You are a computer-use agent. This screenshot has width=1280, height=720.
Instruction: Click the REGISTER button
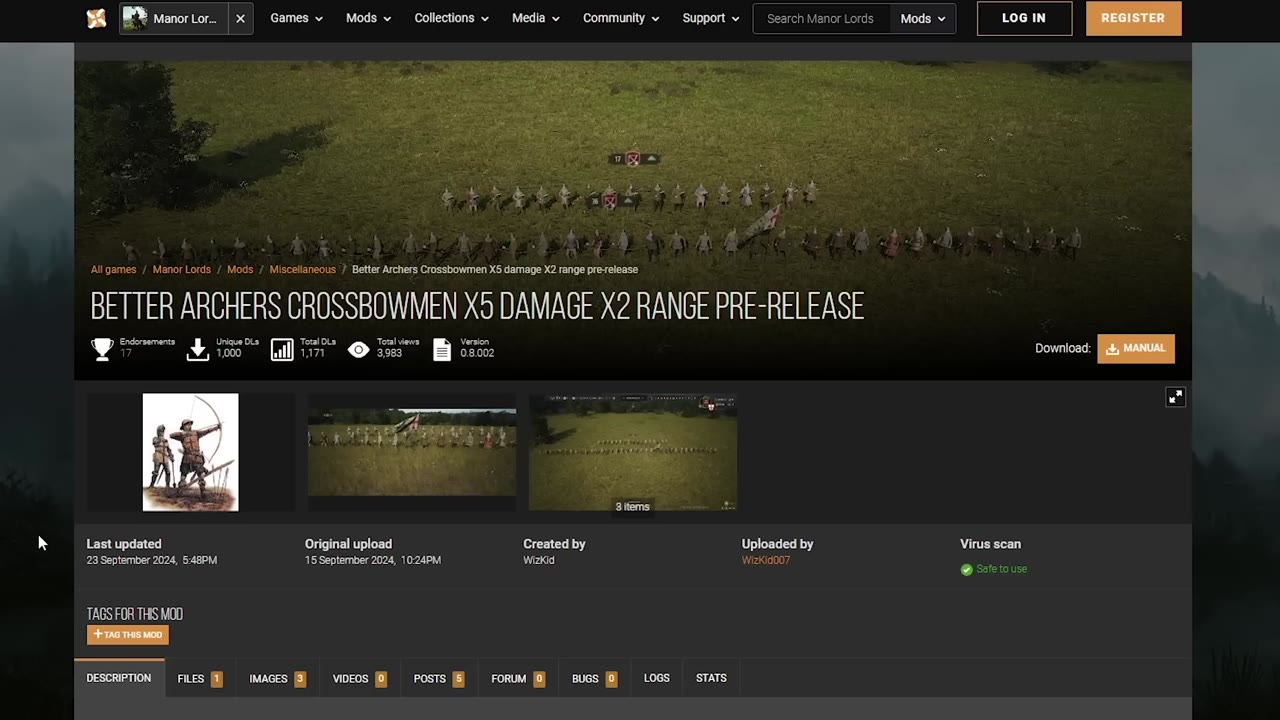click(1133, 18)
